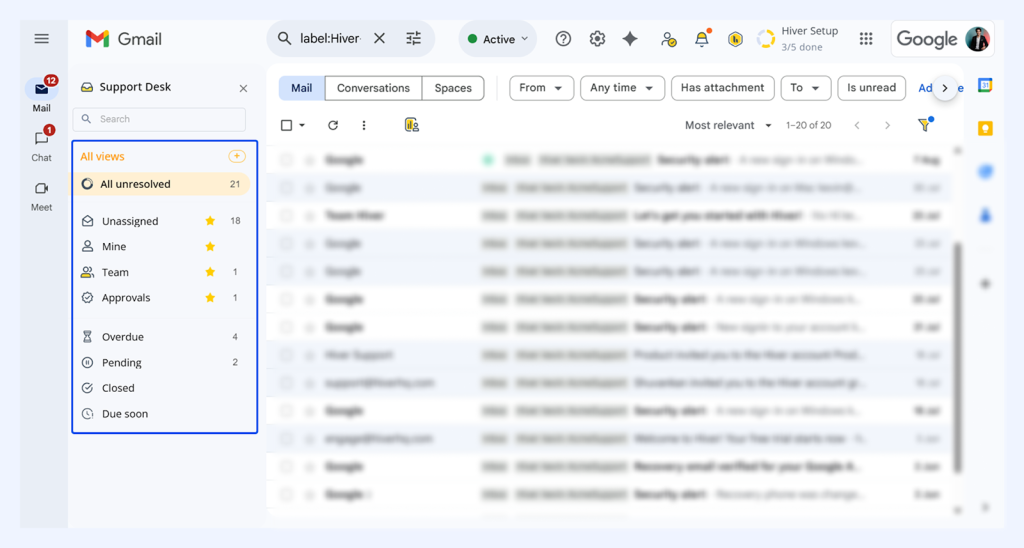
Task: Open the Google apps grid
Action: tap(866, 39)
